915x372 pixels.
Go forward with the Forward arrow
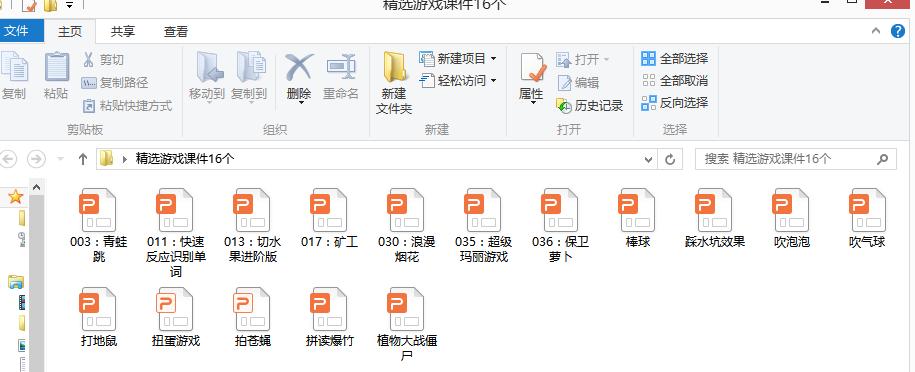coord(37,159)
